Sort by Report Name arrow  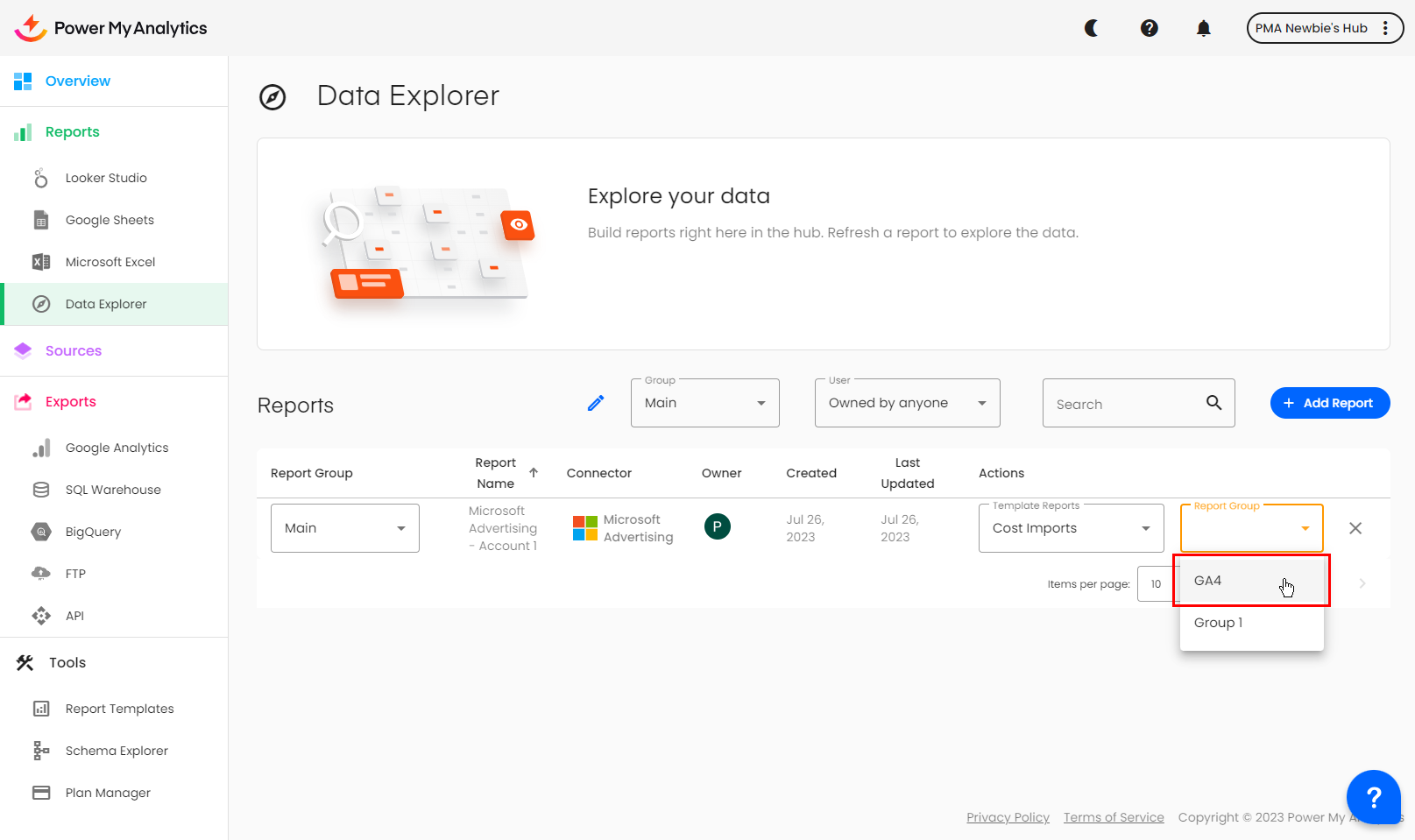point(534,472)
